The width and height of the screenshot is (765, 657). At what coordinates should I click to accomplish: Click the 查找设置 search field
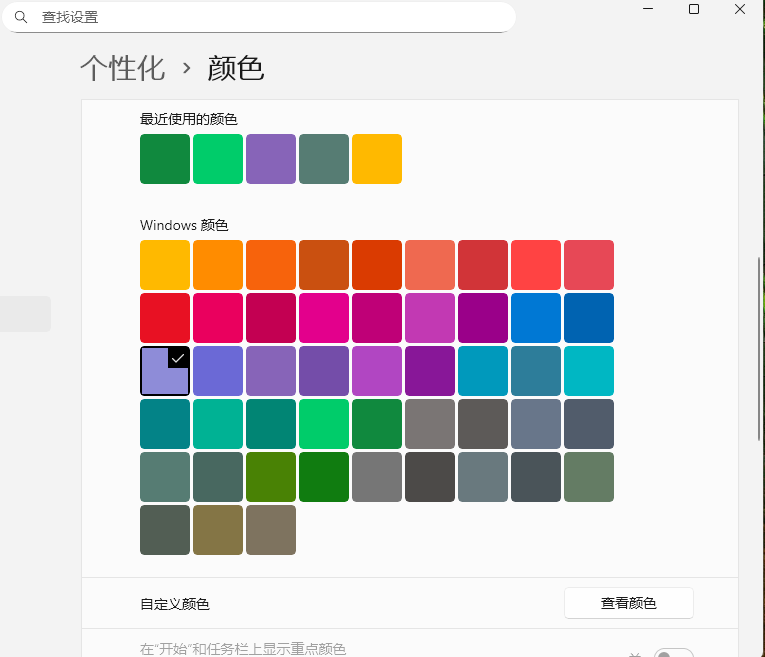270,17
